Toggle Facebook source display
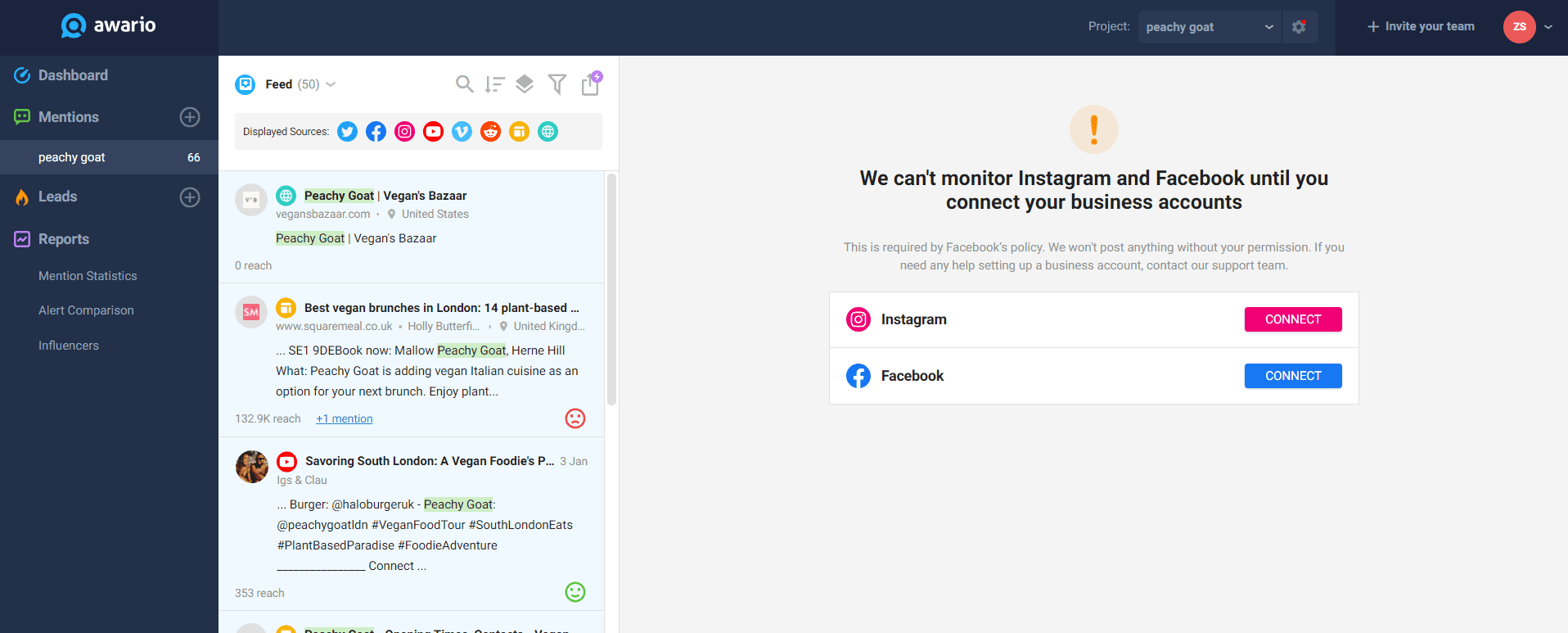This screenshot has height=633, width=1568. point(376,132)
